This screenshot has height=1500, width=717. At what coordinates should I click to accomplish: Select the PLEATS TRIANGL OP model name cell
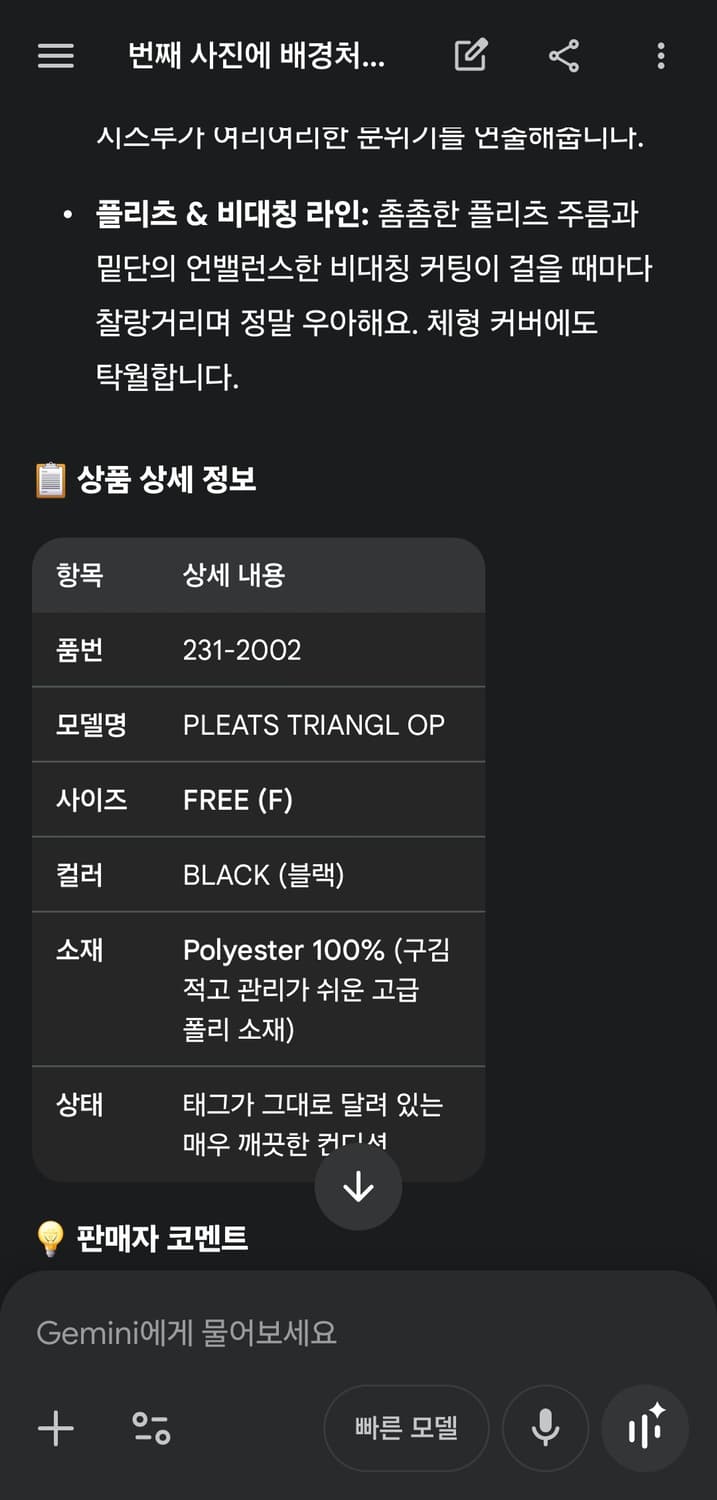[313, 725]
